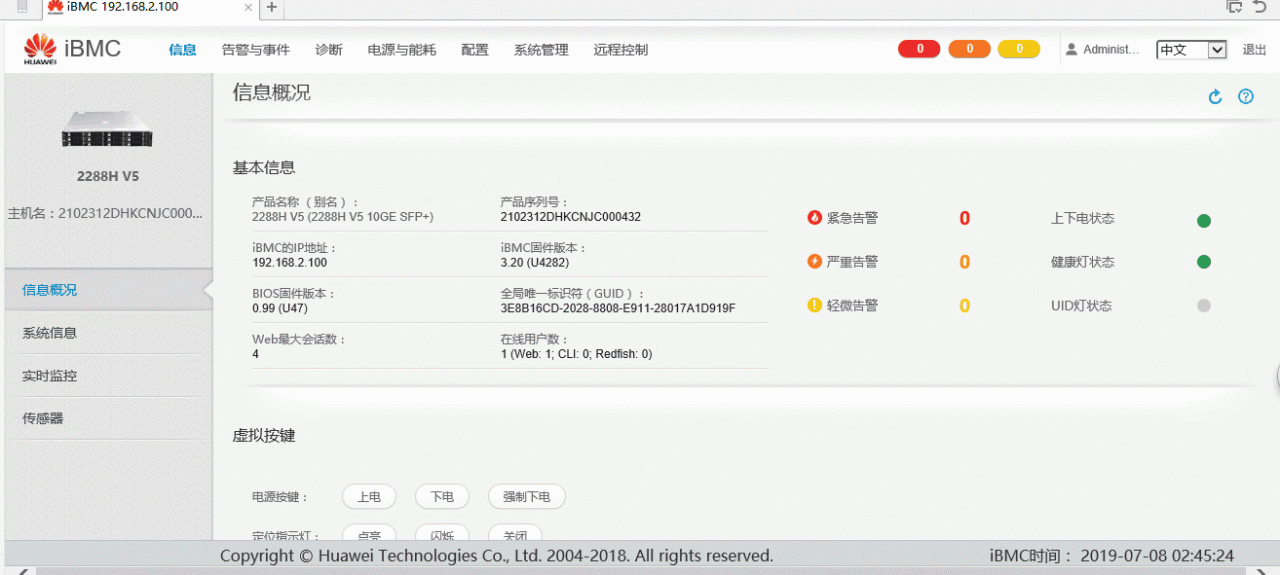
Task: Click the 退出 logout link
Action: point(1254,50)
